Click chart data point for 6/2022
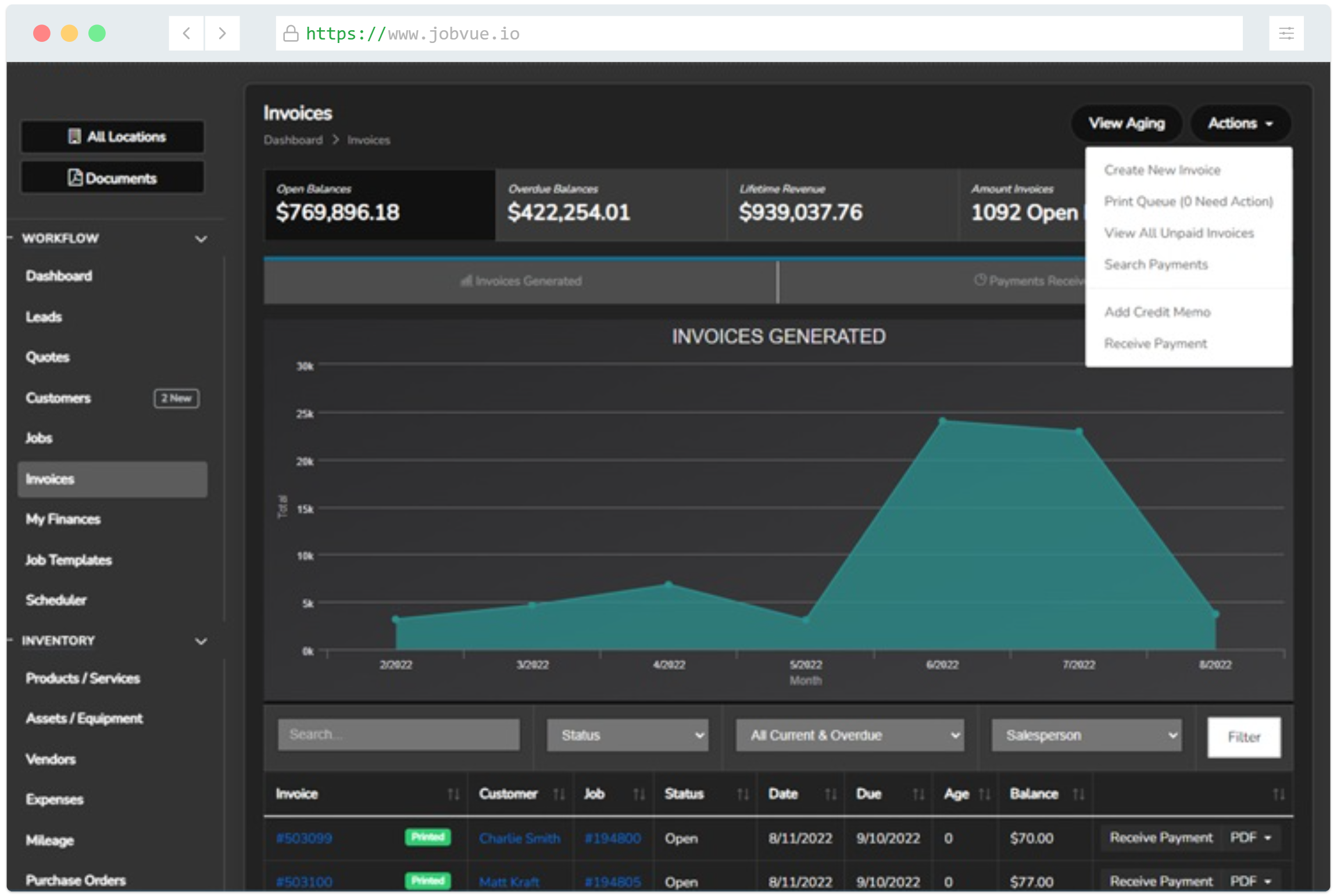The width and height of the screenshot is (1337, 896). 942,420
